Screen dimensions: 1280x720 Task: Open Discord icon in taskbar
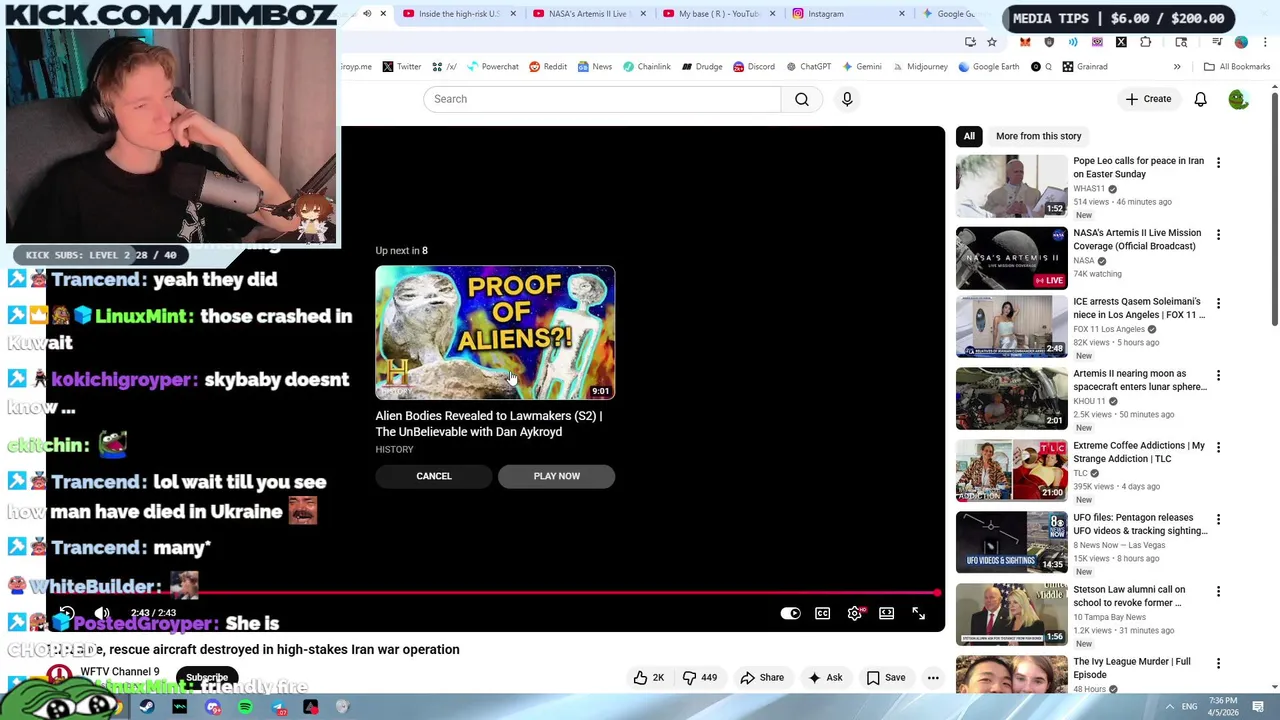(213, 707)
